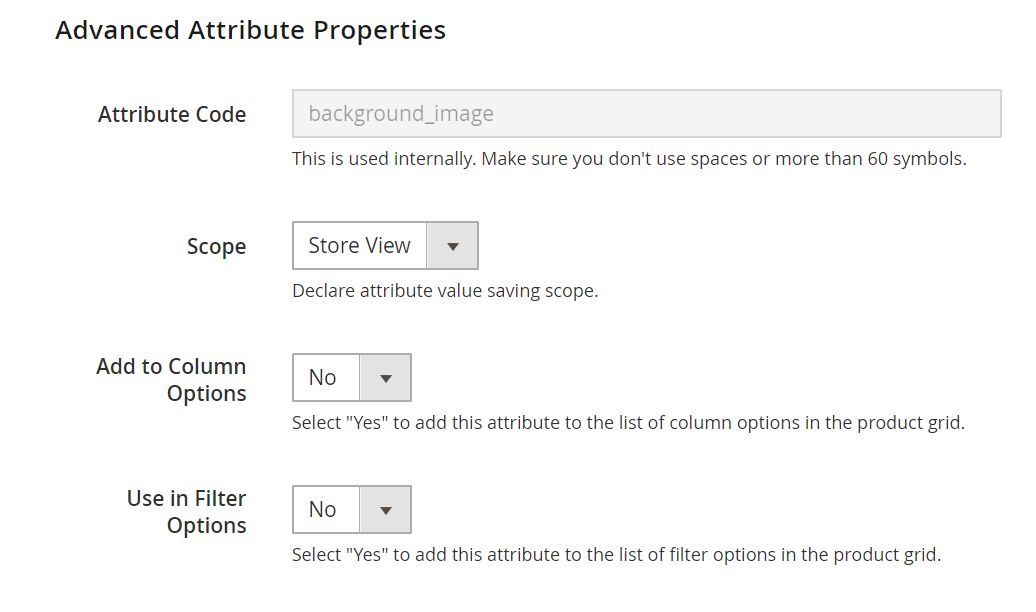Viewport: 1036px width, 612px height.
Task: Click "No" value of Use in Filter Options
Action: (x=322, y=510)
